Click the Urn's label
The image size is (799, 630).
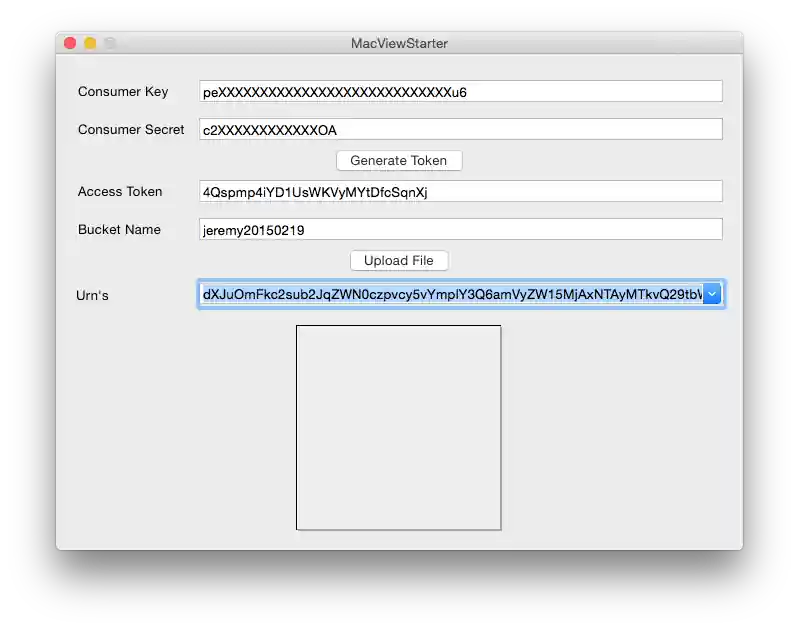pyautogui.click(x=92, y=295)
